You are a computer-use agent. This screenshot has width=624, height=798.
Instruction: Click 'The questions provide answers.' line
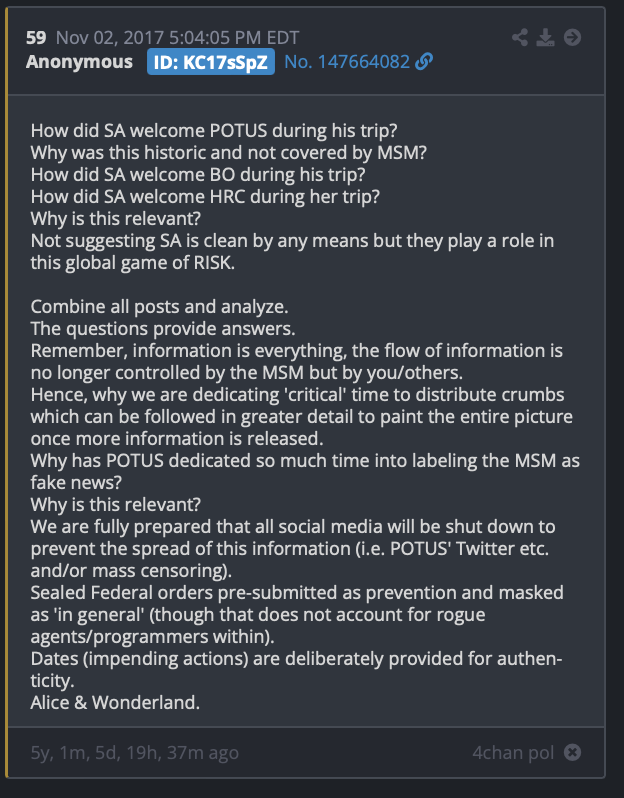coord(163,329)
